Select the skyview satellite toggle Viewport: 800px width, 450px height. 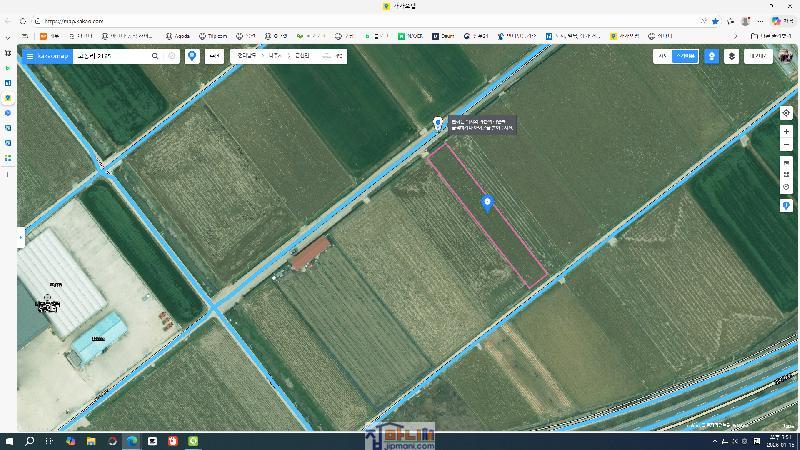click(x=685, y=57)
